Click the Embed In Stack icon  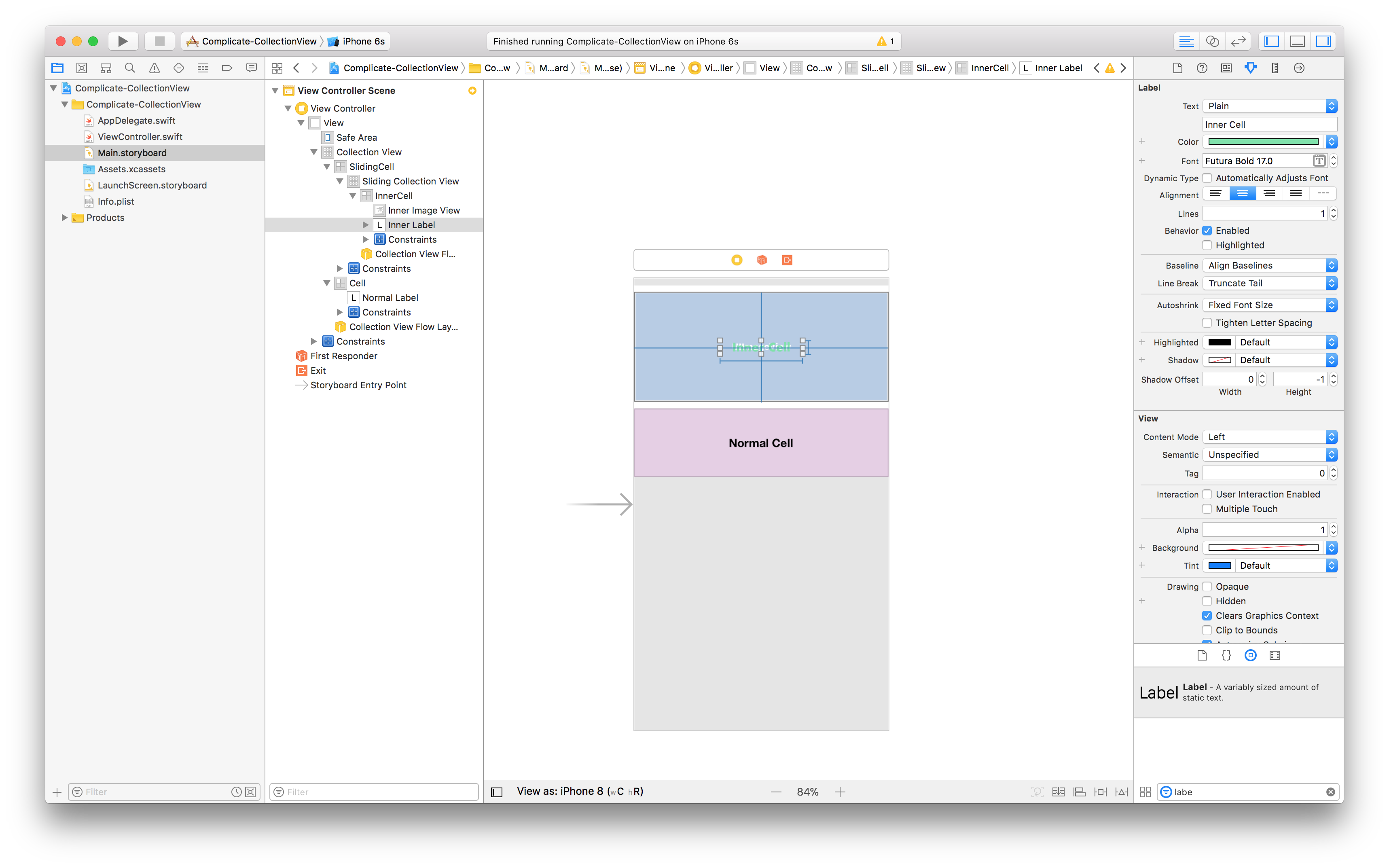(x=1059, y=792)
